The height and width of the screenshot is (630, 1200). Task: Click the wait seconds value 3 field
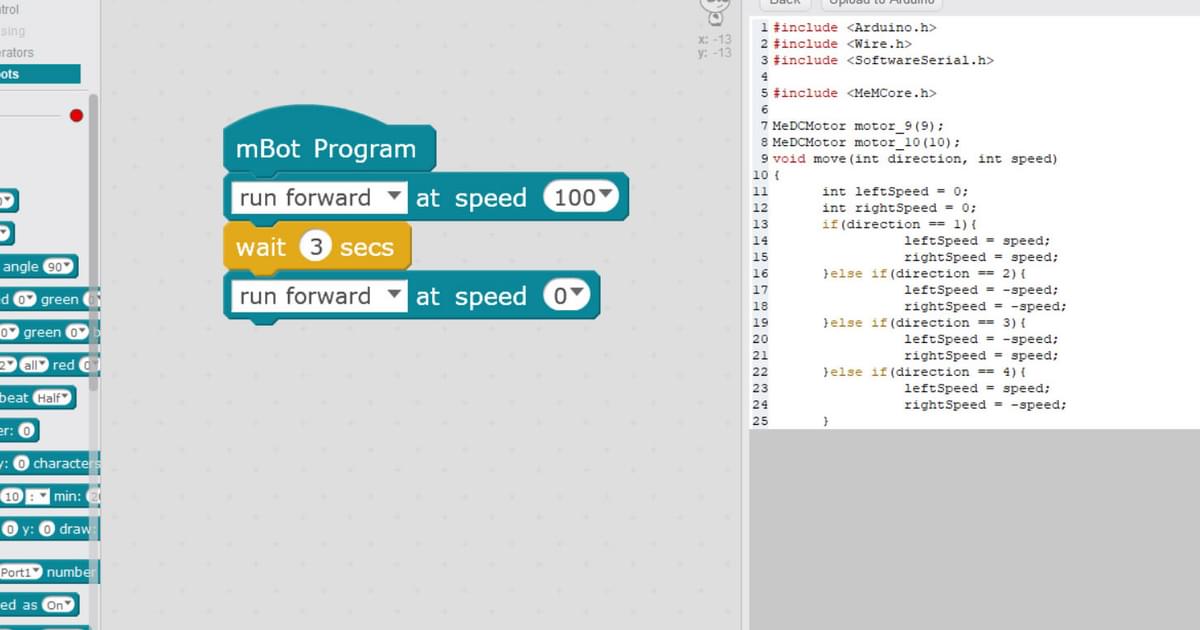[316, 247]
